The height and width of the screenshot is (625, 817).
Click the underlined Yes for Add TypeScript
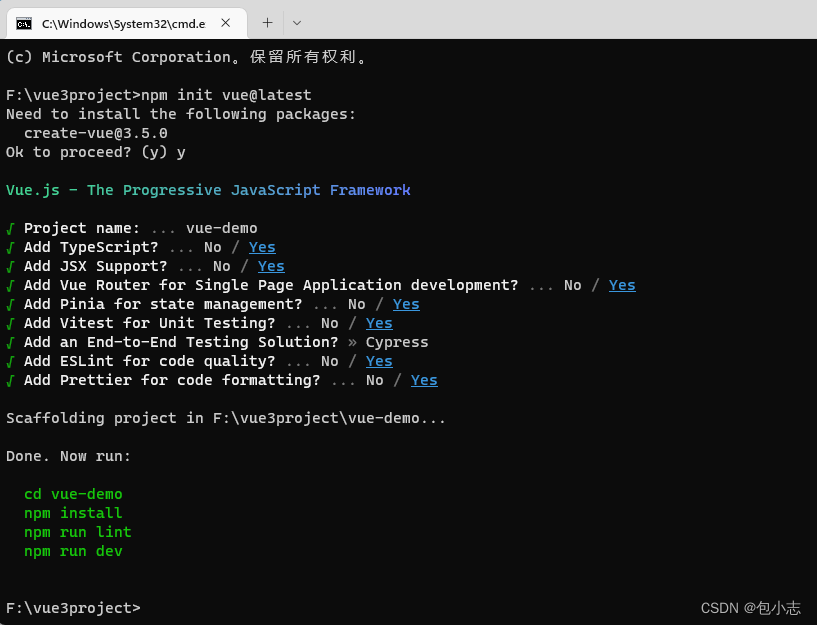tap(262, 247)
